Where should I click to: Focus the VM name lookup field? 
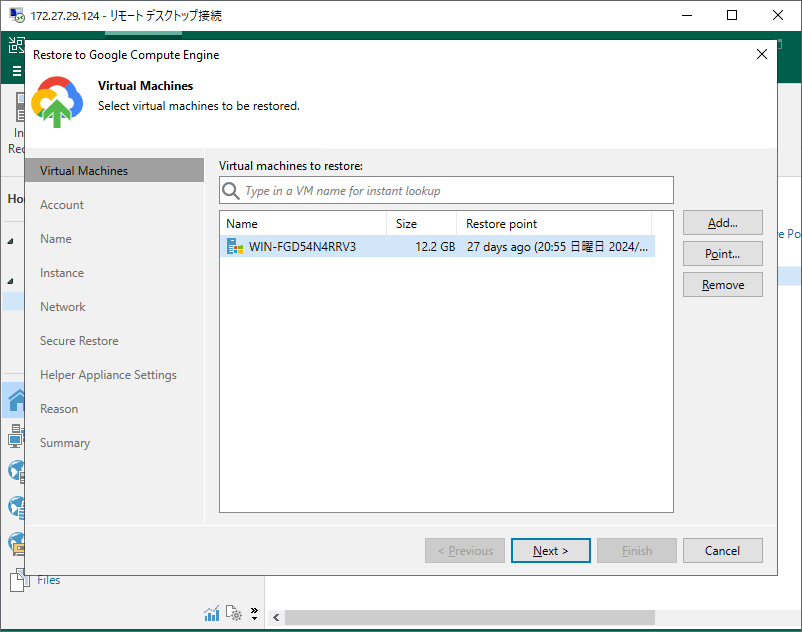pos(446,191)
